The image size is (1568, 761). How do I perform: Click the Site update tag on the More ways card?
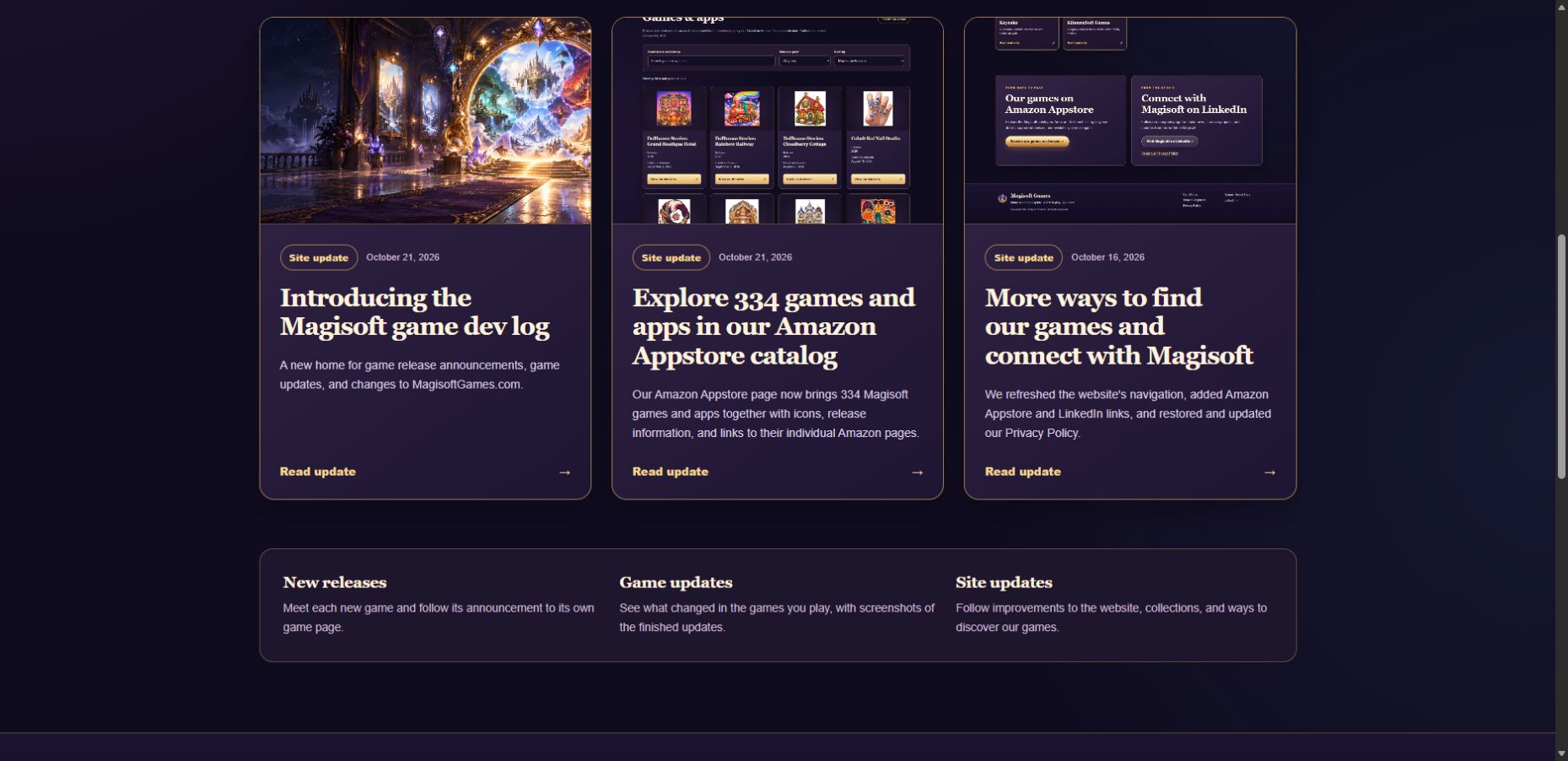(x=1024, y=257)
